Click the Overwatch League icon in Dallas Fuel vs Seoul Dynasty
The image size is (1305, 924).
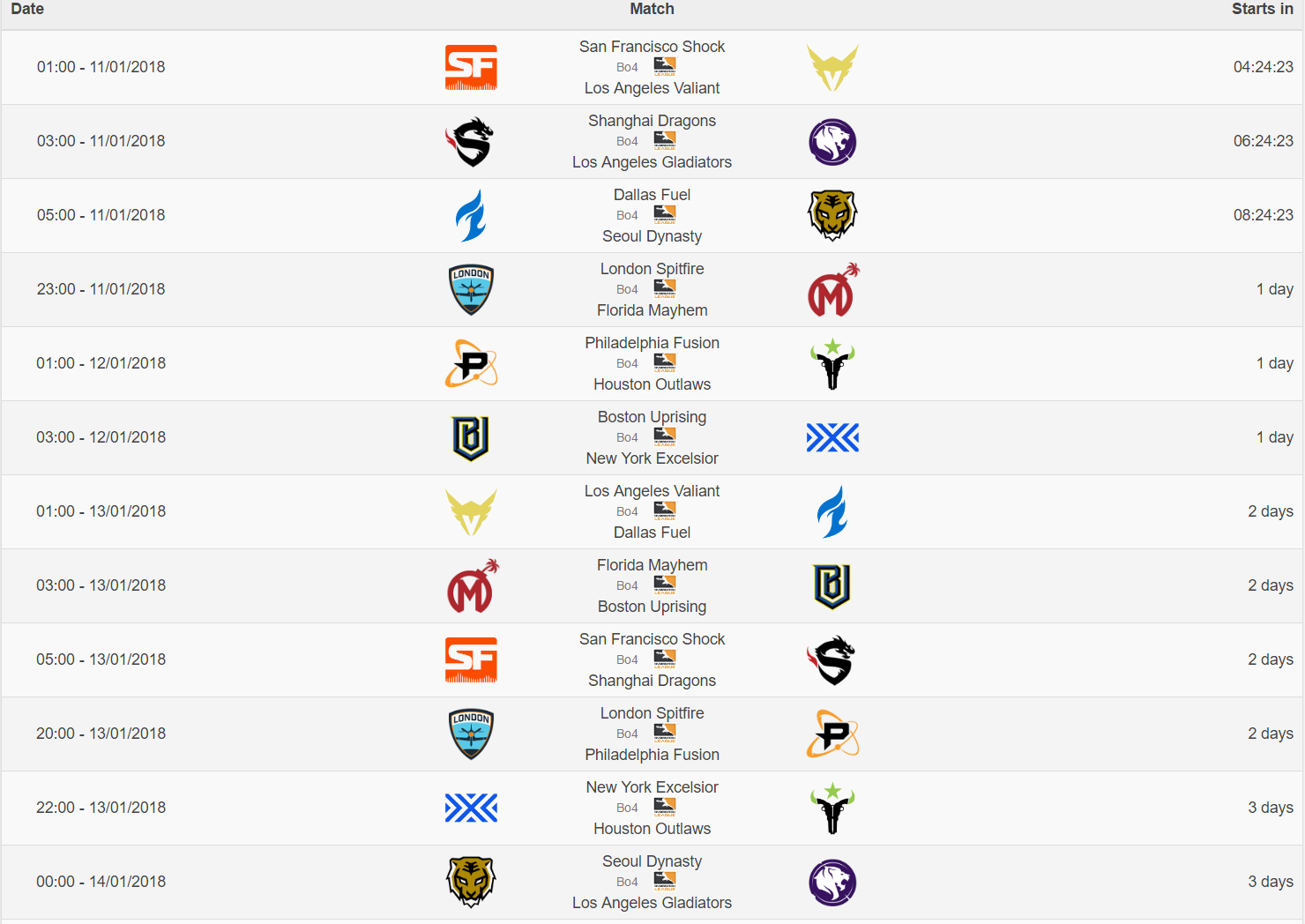click(x=665, y=214)
